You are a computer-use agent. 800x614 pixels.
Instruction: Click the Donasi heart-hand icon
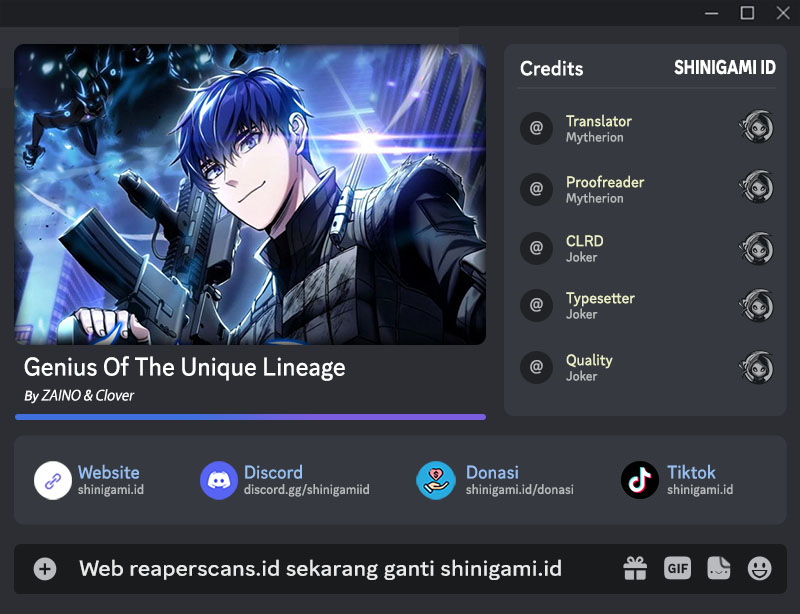(436, 480)
